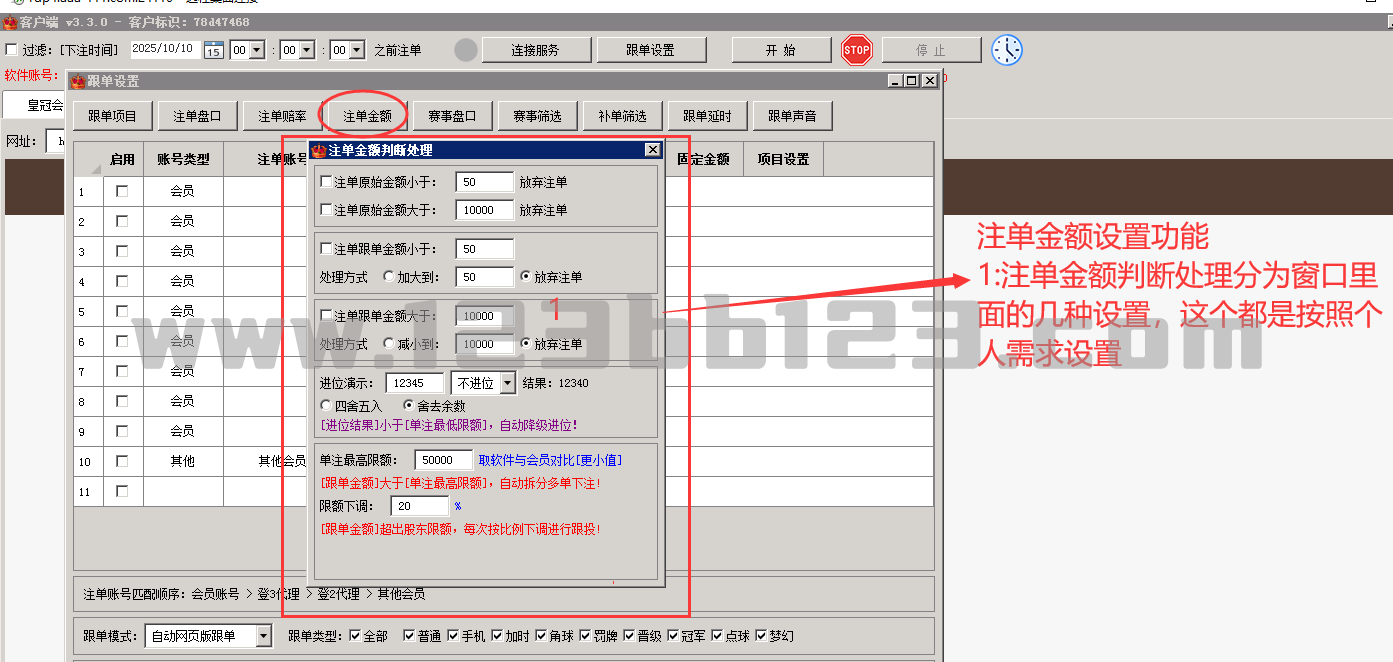This screenshot has width=1393, height=662.
Task: Open the hour dropdown next to date
Action: tap(256, 50)
